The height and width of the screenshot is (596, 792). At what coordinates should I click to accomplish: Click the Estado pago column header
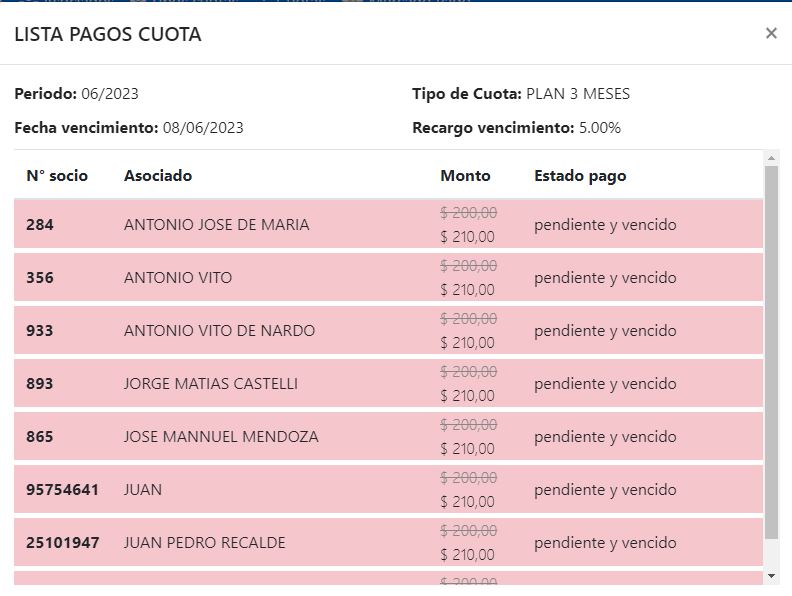(580, 176)
